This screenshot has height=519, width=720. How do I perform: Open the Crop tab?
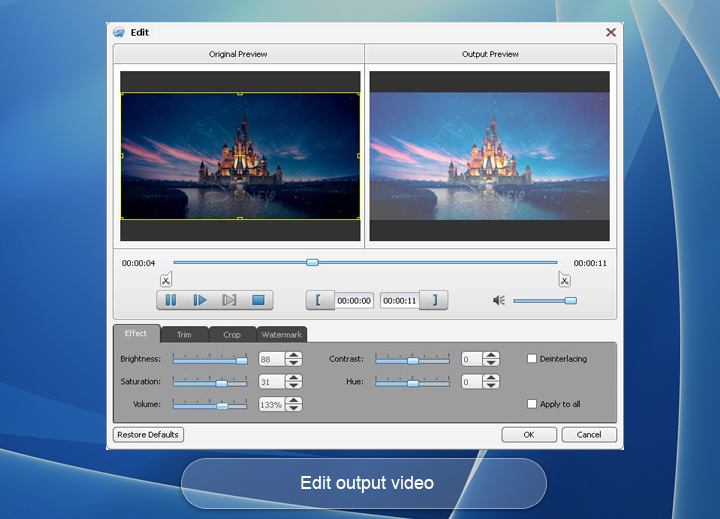click(232, 334)
